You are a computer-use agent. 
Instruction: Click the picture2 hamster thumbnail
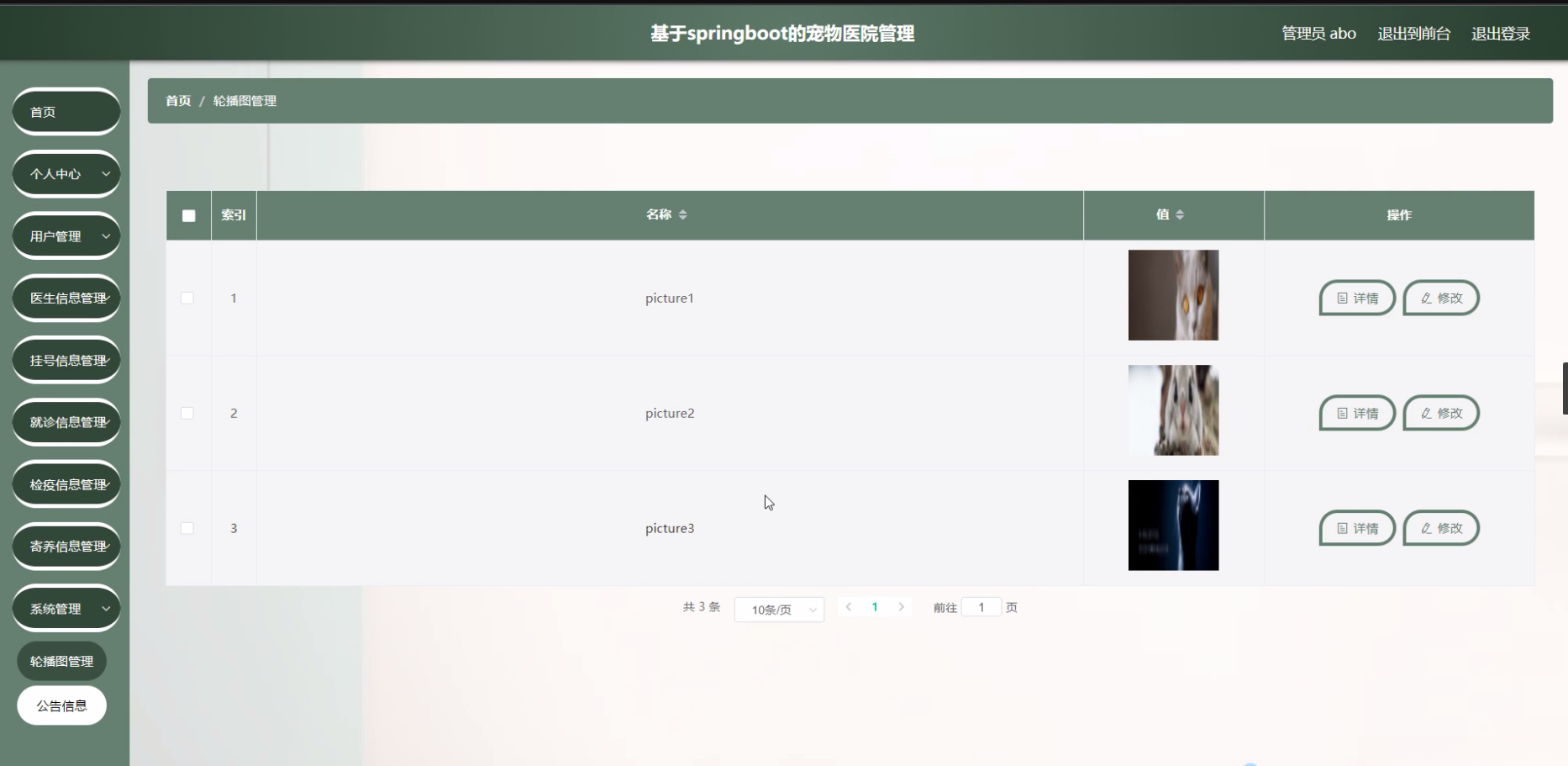click(x=1173, y=409)
